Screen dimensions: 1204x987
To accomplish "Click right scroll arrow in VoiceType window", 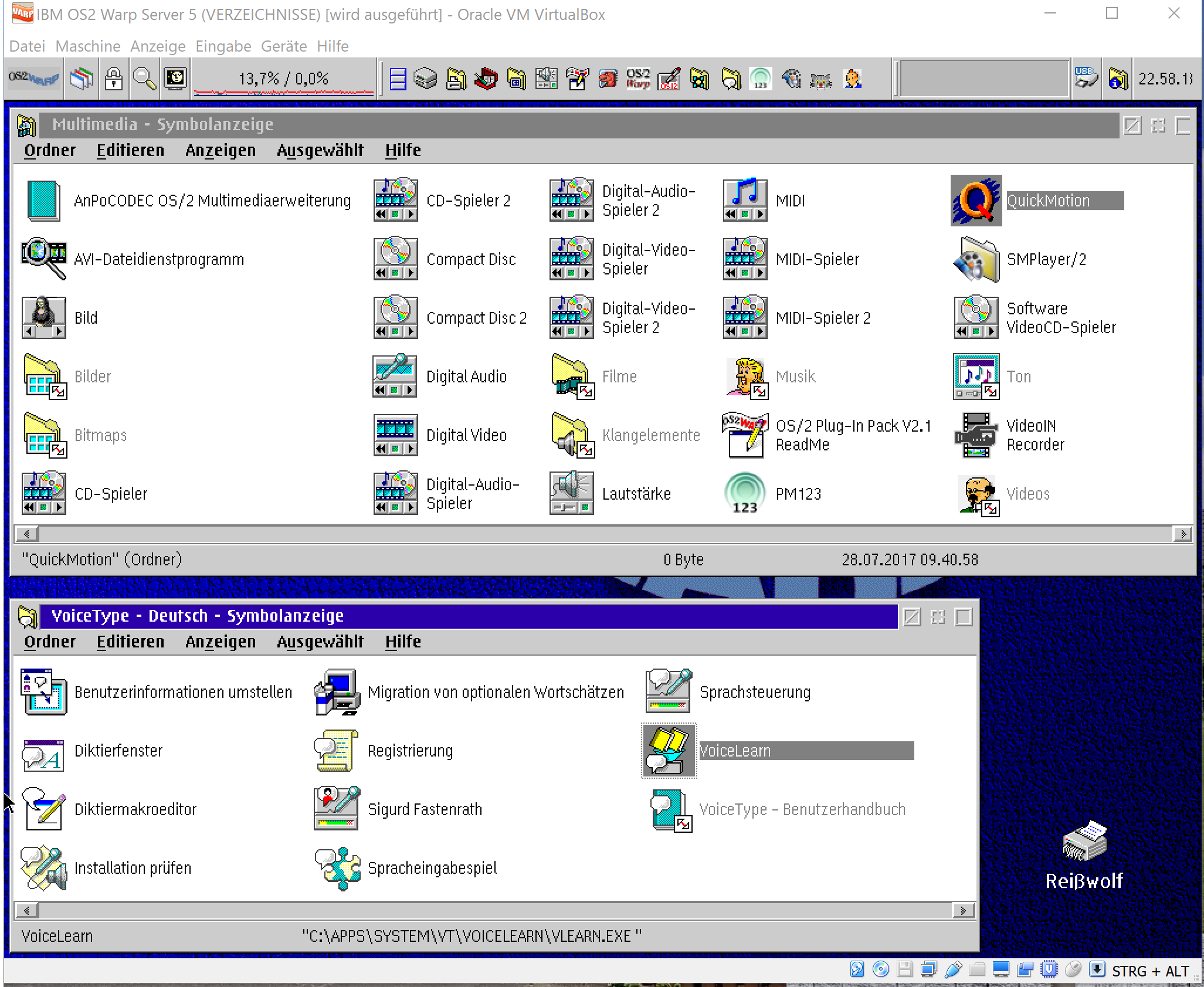I will 963,911.
